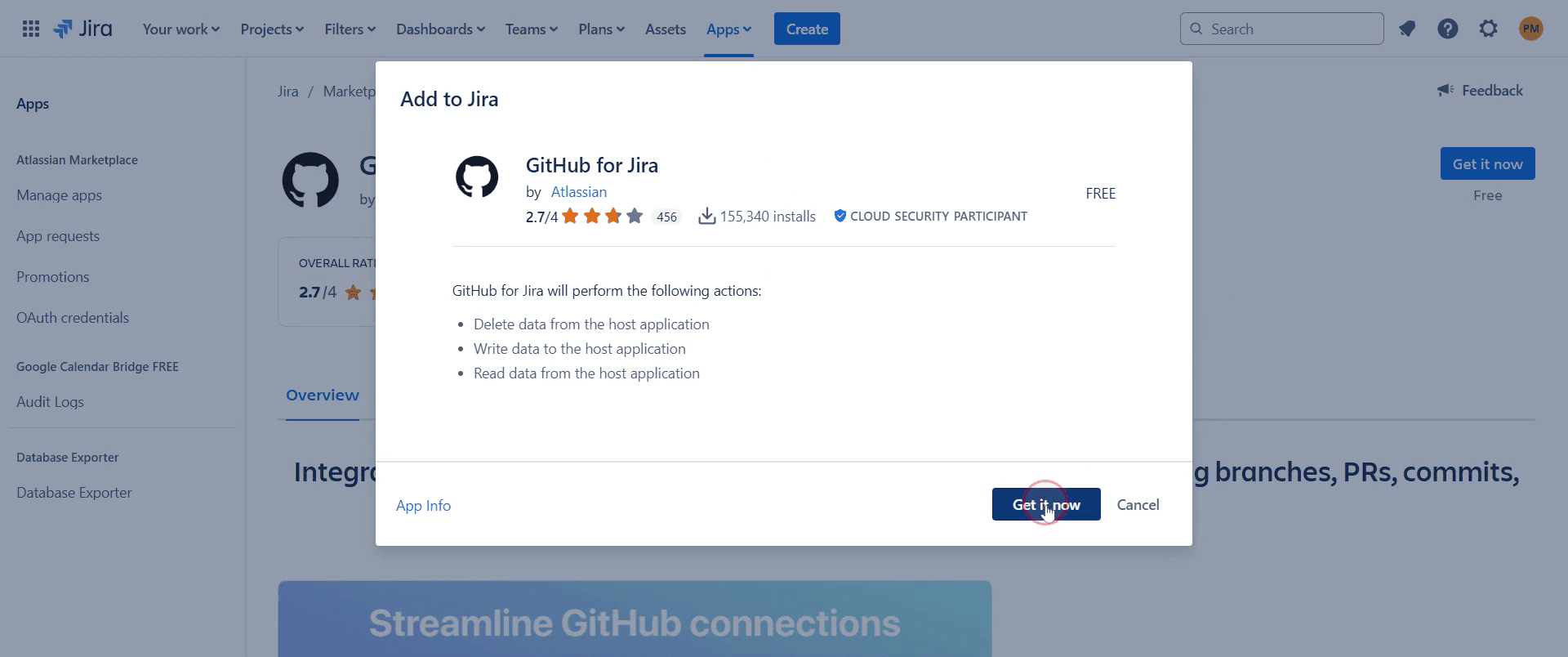Click 'Read data from the host application'
The height and width of the screenshot is (657, 1568).
pos(586,373)
